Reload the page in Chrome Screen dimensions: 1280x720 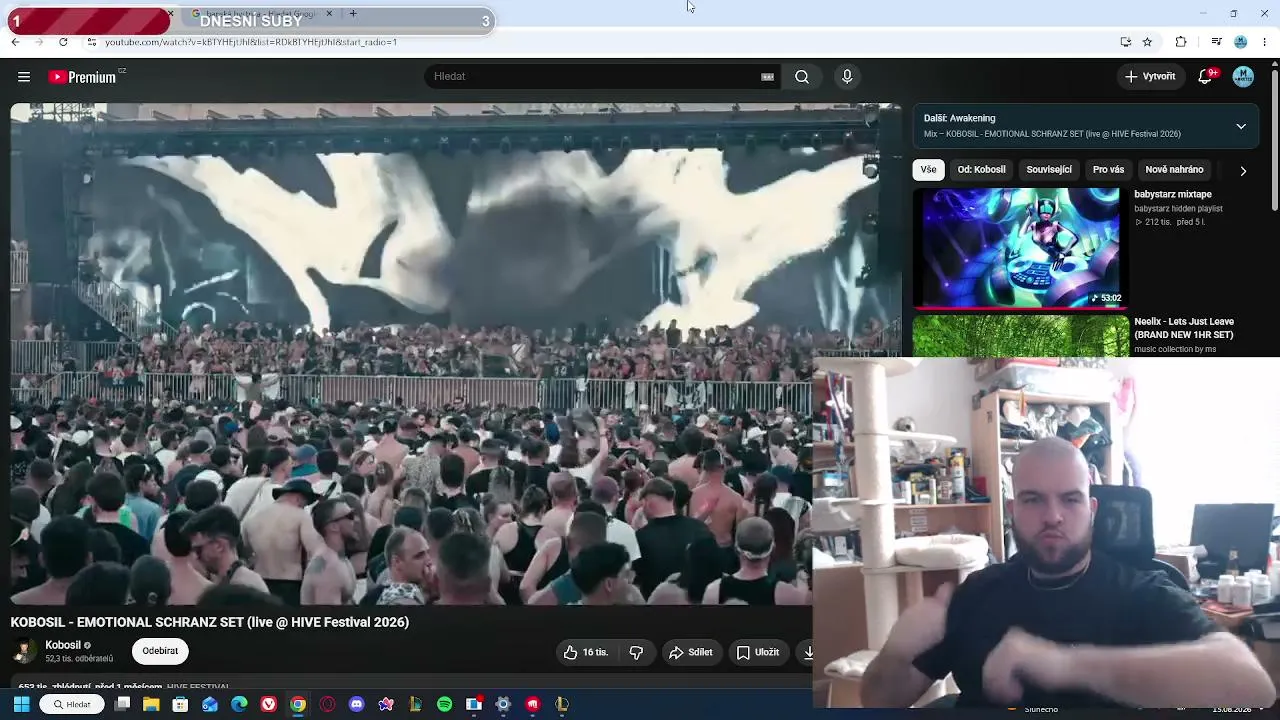pyautogui.click(x=63, y=42)
